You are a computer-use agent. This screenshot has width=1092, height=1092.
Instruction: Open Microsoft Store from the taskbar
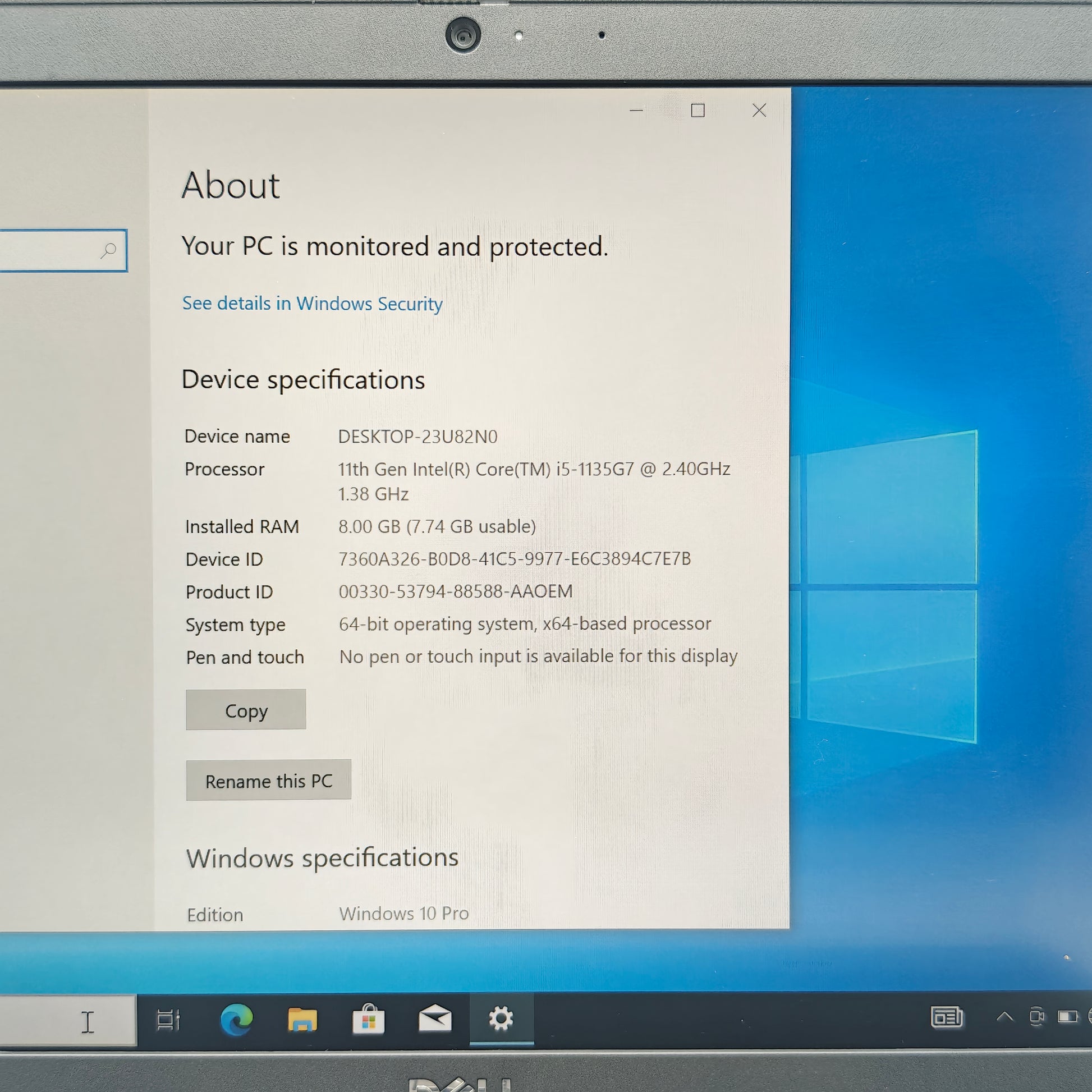[x=369, y=1020]
